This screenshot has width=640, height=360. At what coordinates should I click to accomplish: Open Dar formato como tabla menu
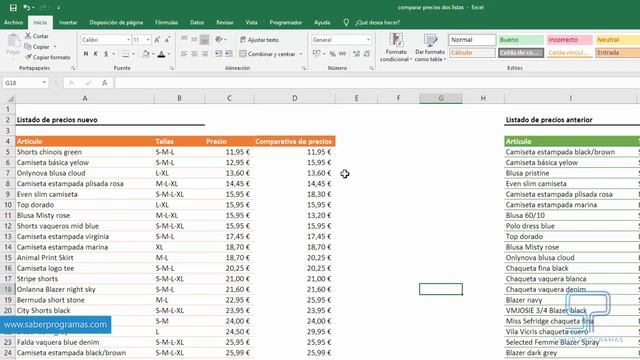tap(430, 47)
